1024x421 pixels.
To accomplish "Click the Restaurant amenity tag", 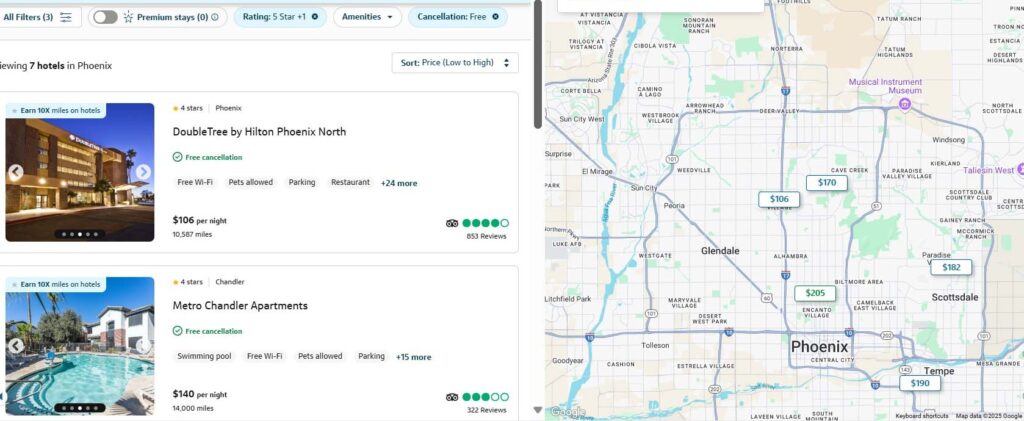I will [x=350, y=183].
